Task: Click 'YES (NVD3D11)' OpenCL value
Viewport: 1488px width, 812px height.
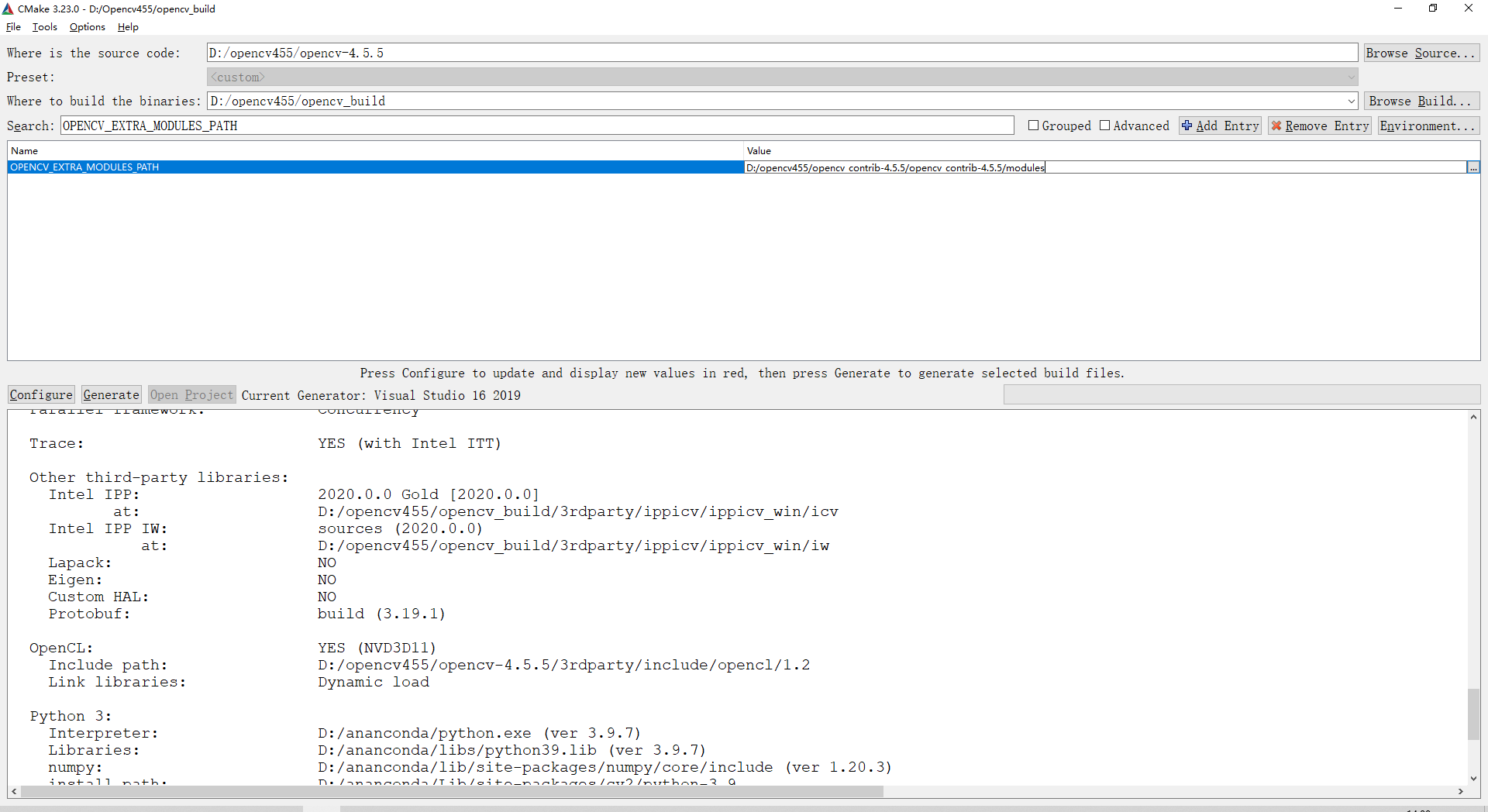Action: 377,648
